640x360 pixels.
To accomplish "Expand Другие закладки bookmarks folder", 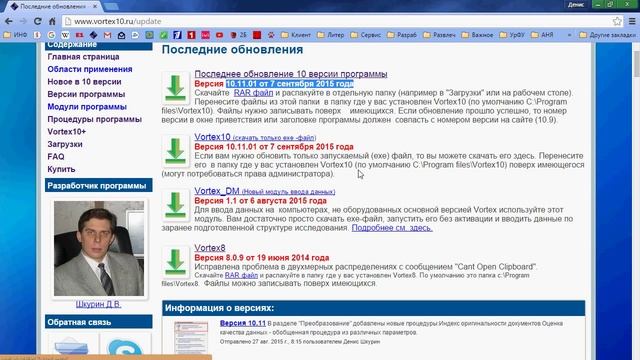I will (607, 35).
